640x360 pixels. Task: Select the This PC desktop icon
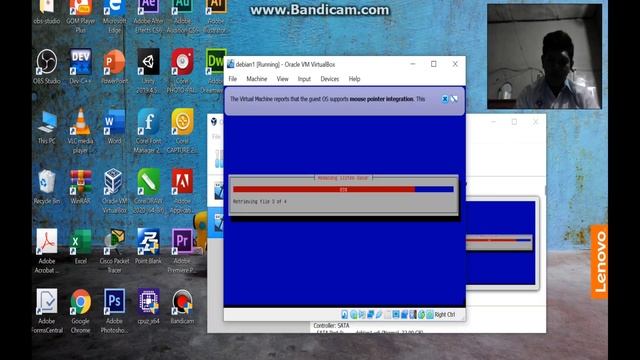(47, 127)
